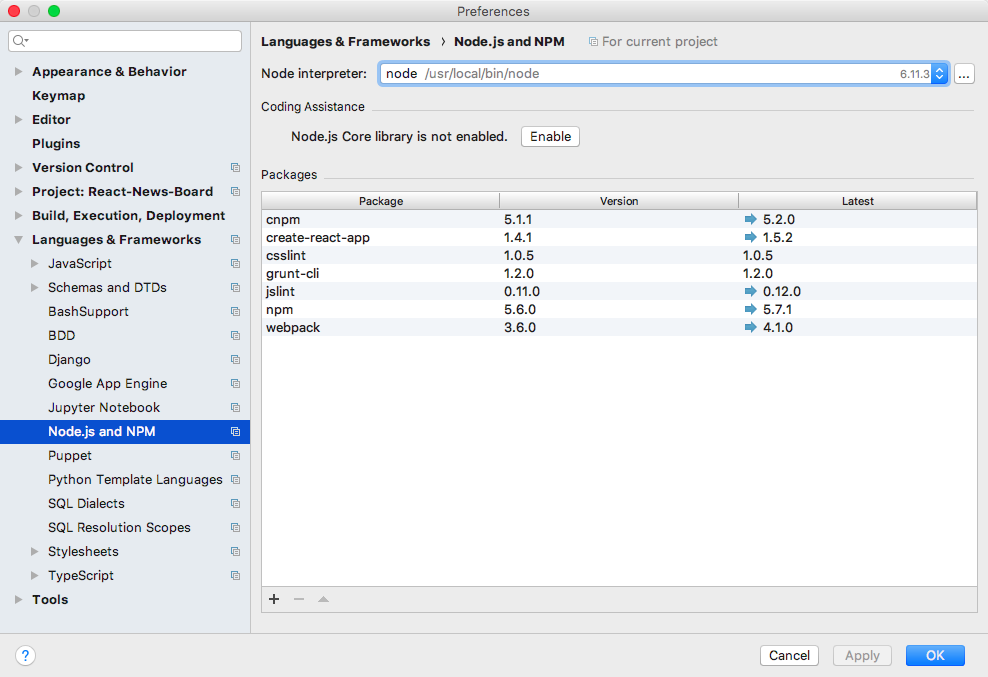Click project-level icon next to BashSupport
Image resolution: width=988 pixels, height=677 pixels.
click(235, 311)
